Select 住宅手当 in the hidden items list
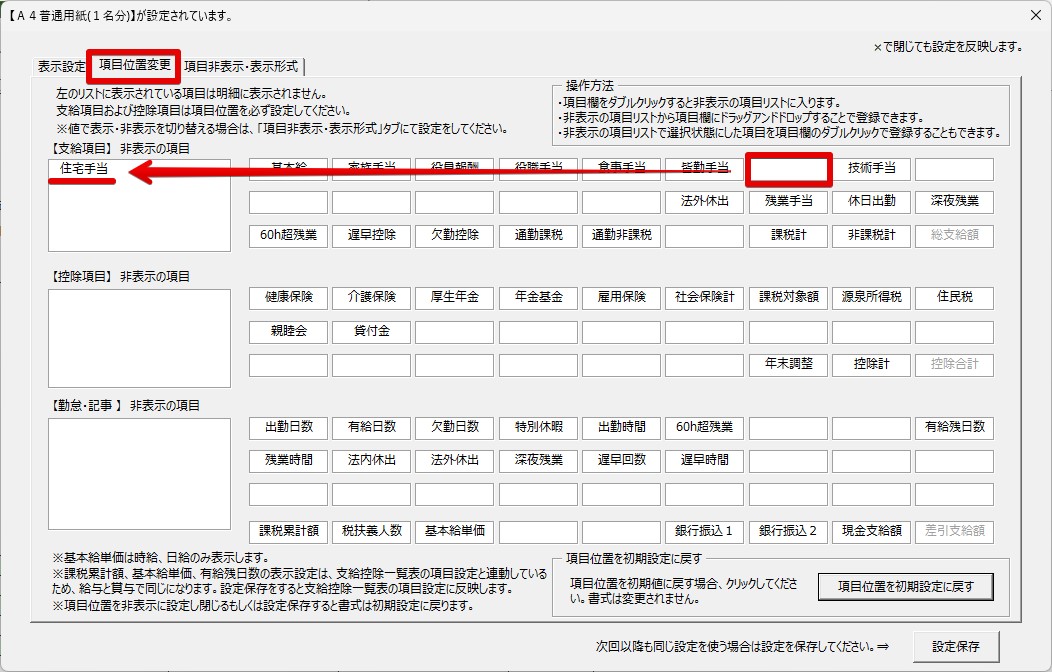 click(x=84, y=169)
